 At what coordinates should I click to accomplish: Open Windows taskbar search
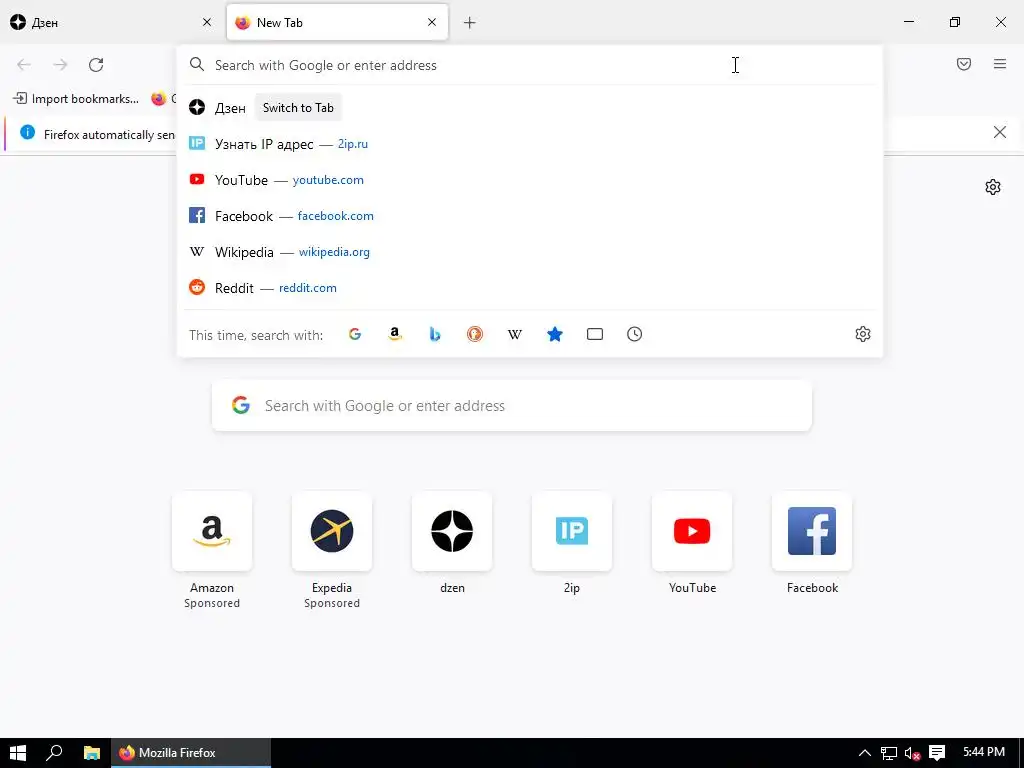pos(54,753)
